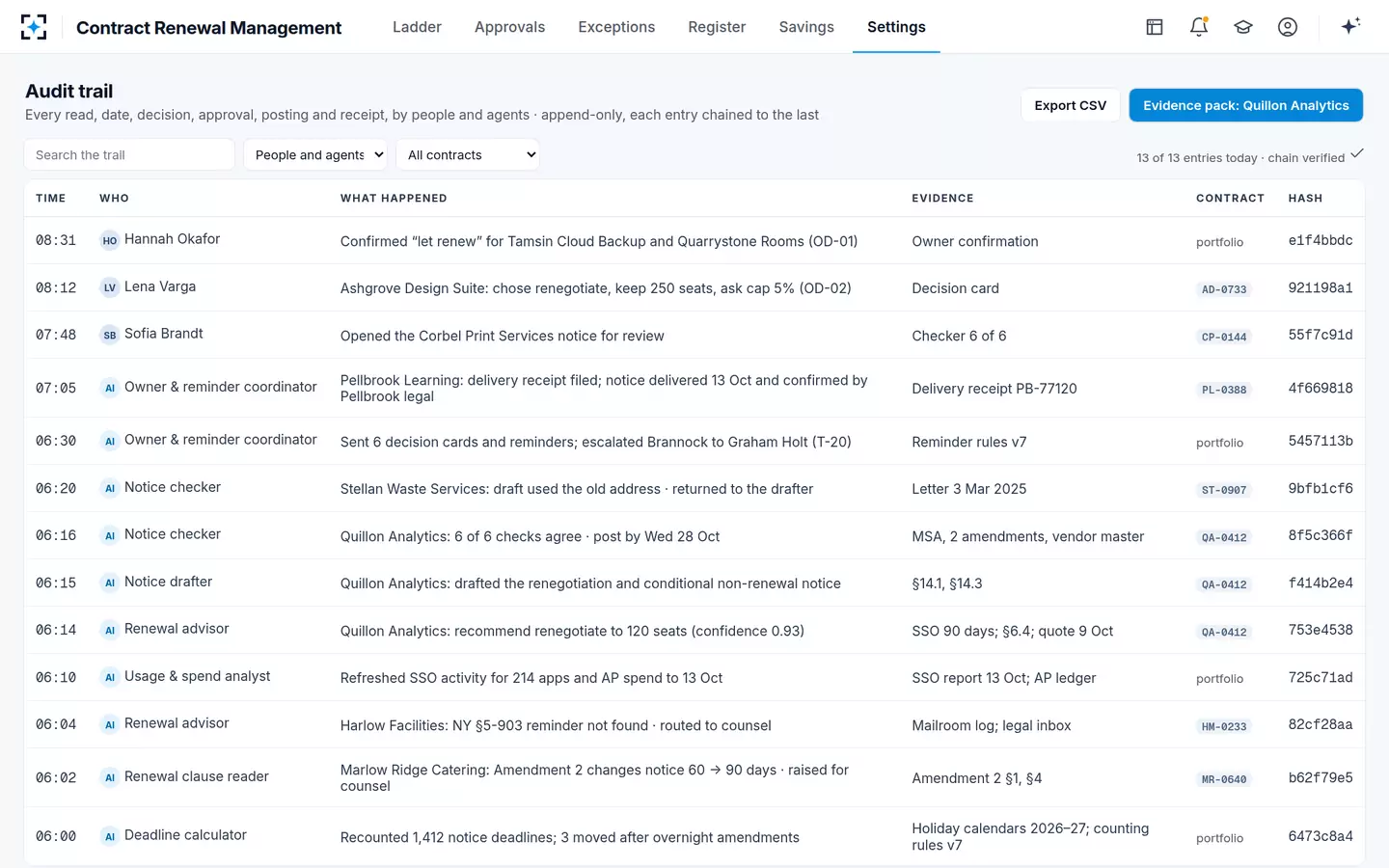Open the notifications bell
This screenshot has width=1389, height=868.
coord(1199,27)
